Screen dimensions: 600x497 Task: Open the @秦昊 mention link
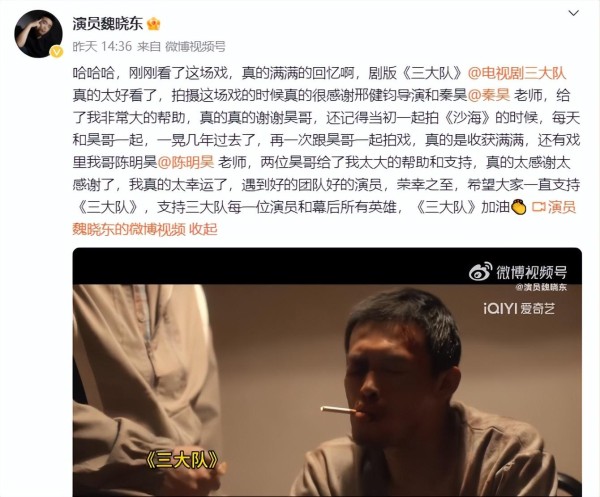(489, 95)
